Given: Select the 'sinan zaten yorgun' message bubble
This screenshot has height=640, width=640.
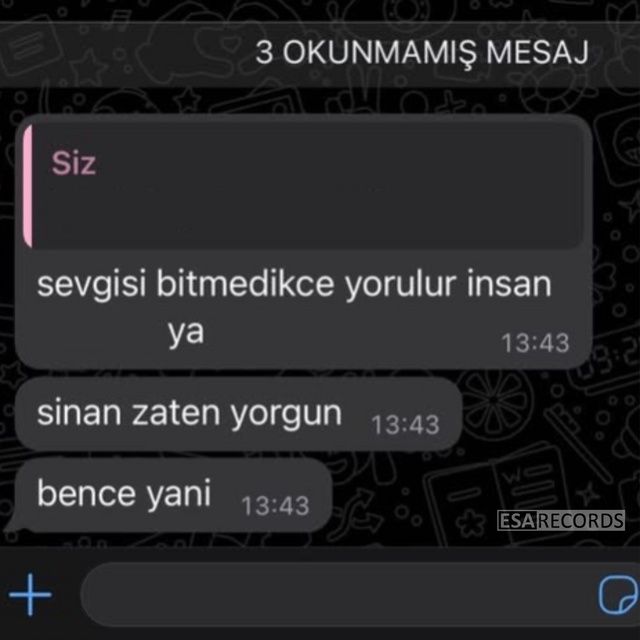Looking at the screenshot, I should tap(238, 414).
